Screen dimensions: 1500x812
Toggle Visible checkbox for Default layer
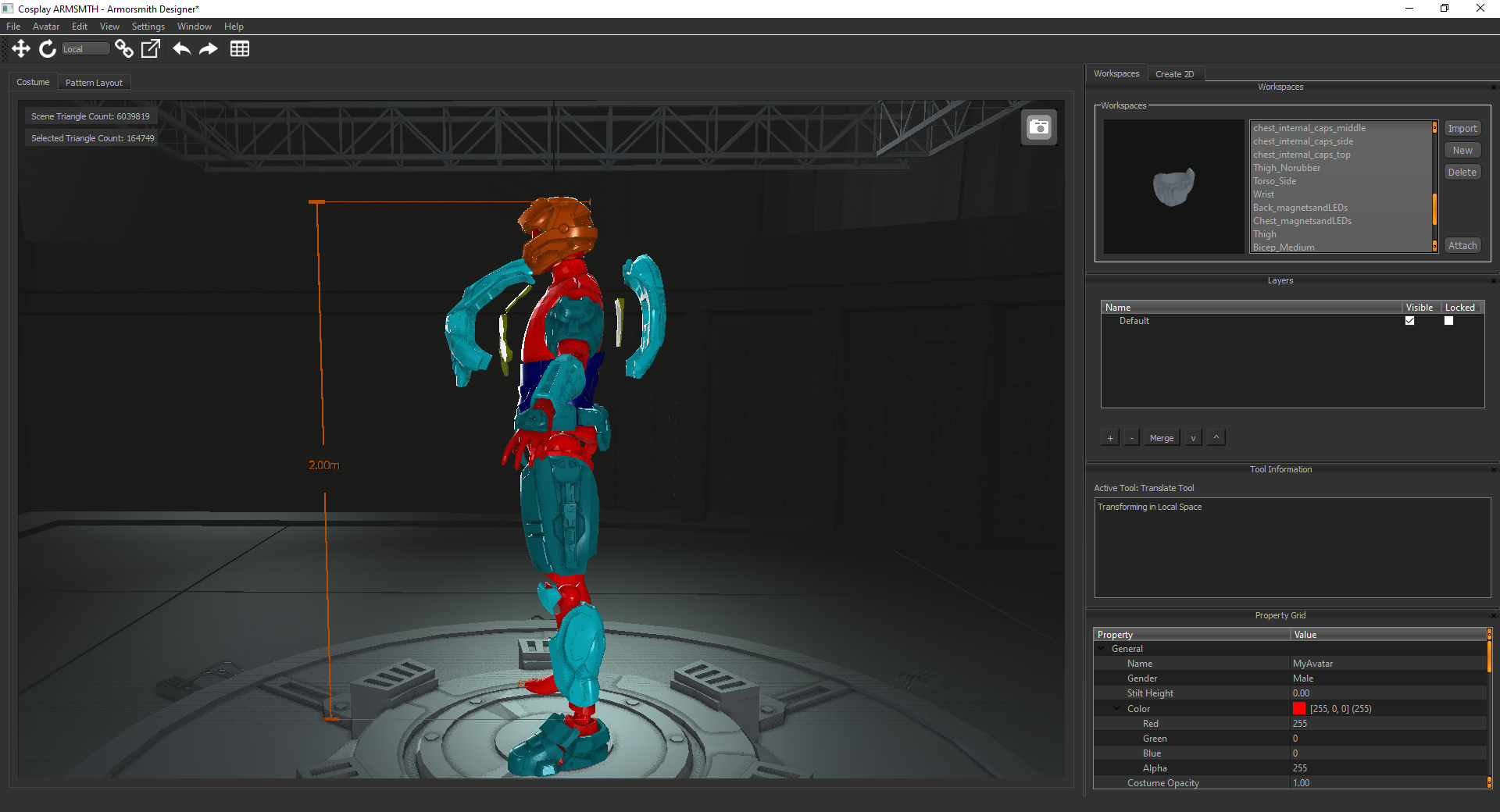pos(1410,321)
